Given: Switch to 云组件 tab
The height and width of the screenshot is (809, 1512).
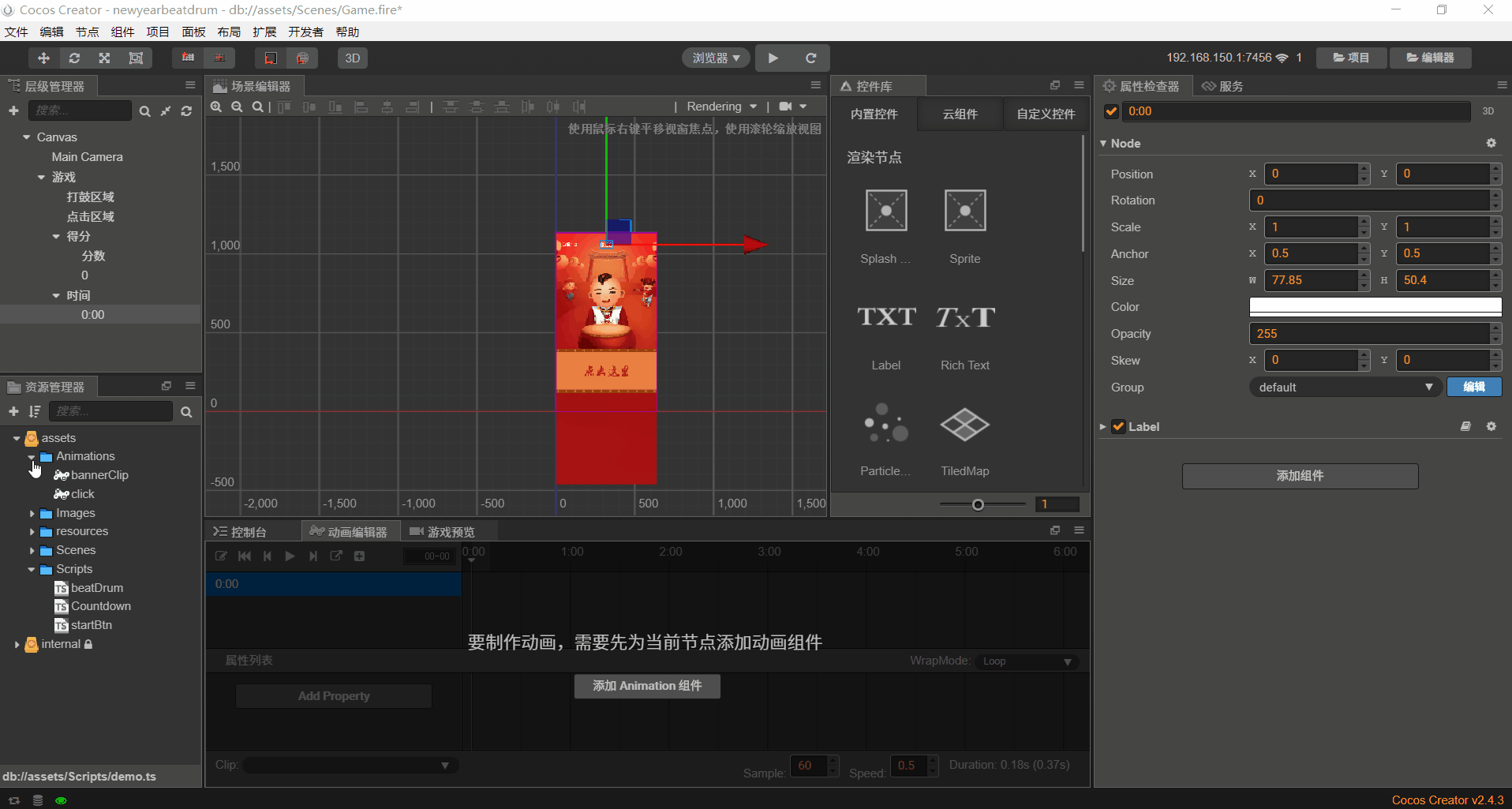Looking at the screenshot, I should coord(960,114).
